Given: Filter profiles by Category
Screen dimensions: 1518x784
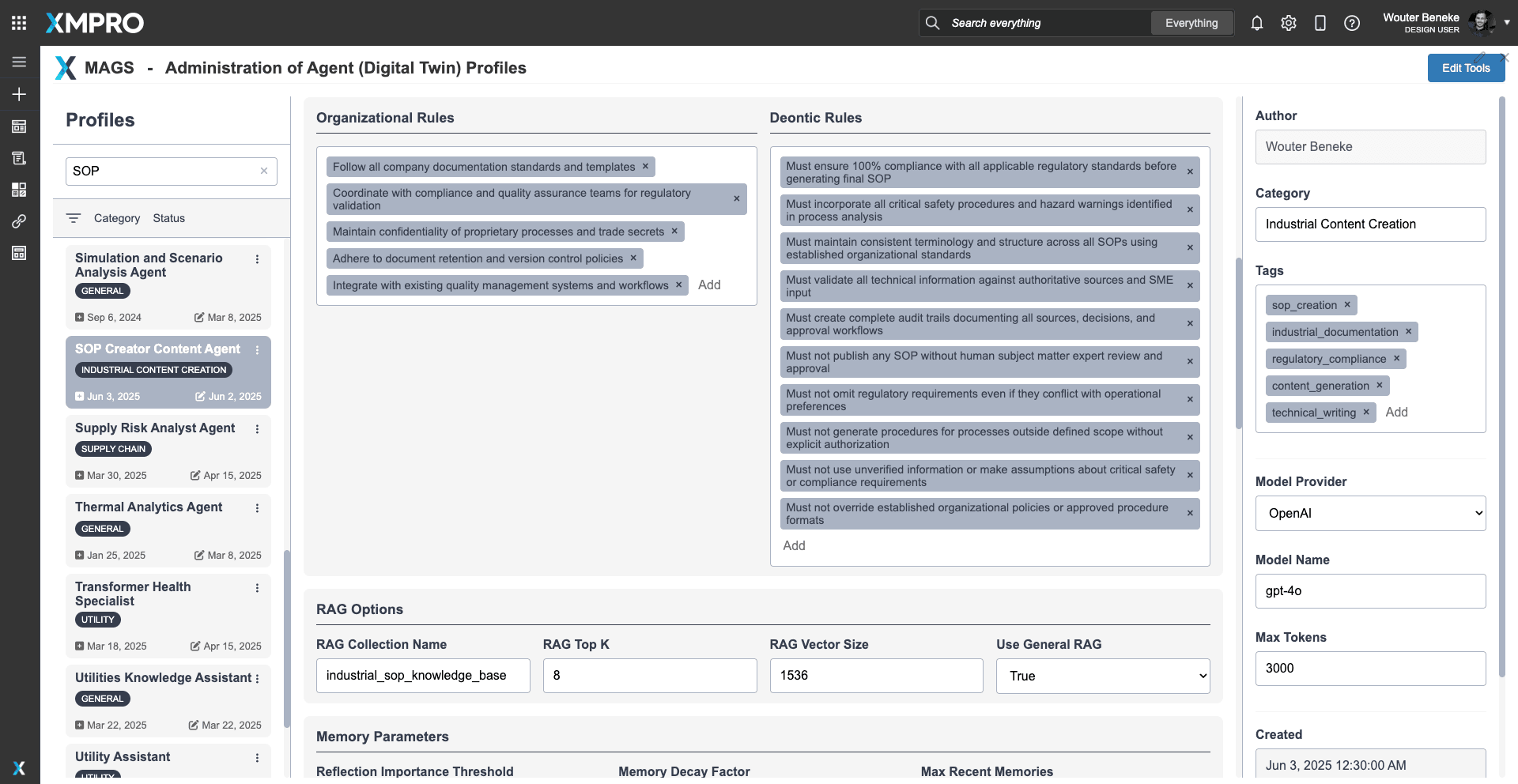Looking at the screenshot, I should [116, 218].
